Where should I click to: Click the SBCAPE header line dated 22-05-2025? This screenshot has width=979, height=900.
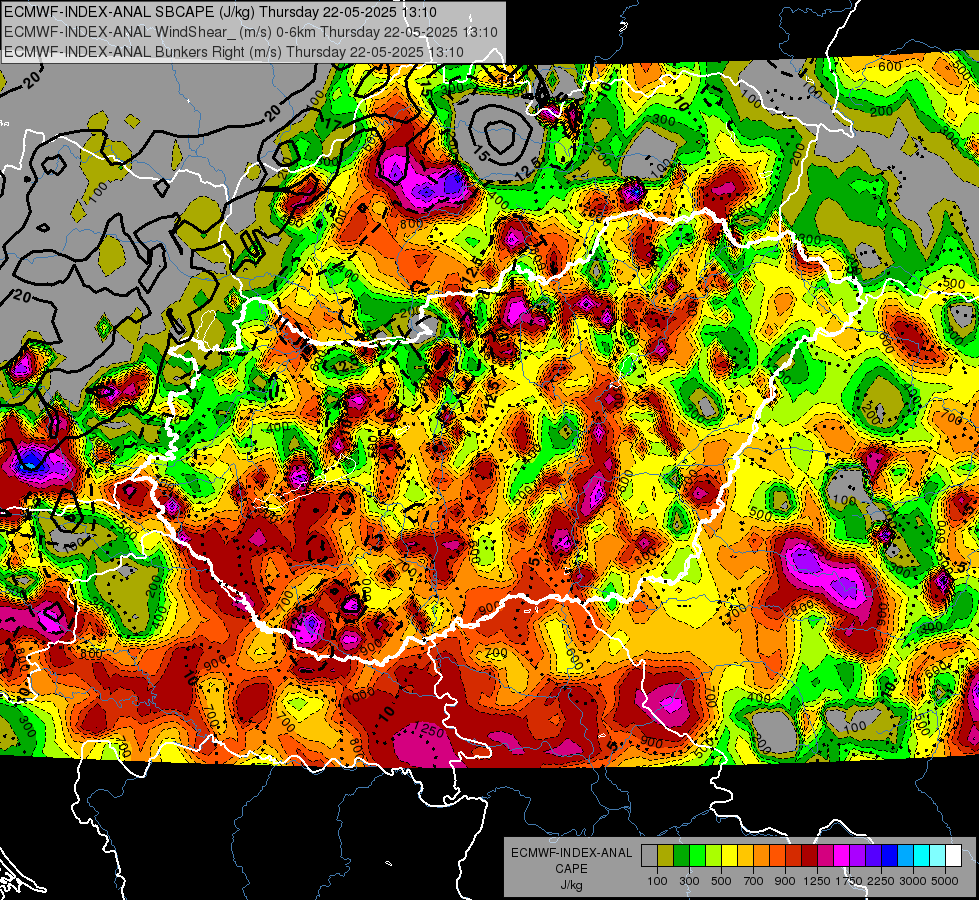point(220,12)
